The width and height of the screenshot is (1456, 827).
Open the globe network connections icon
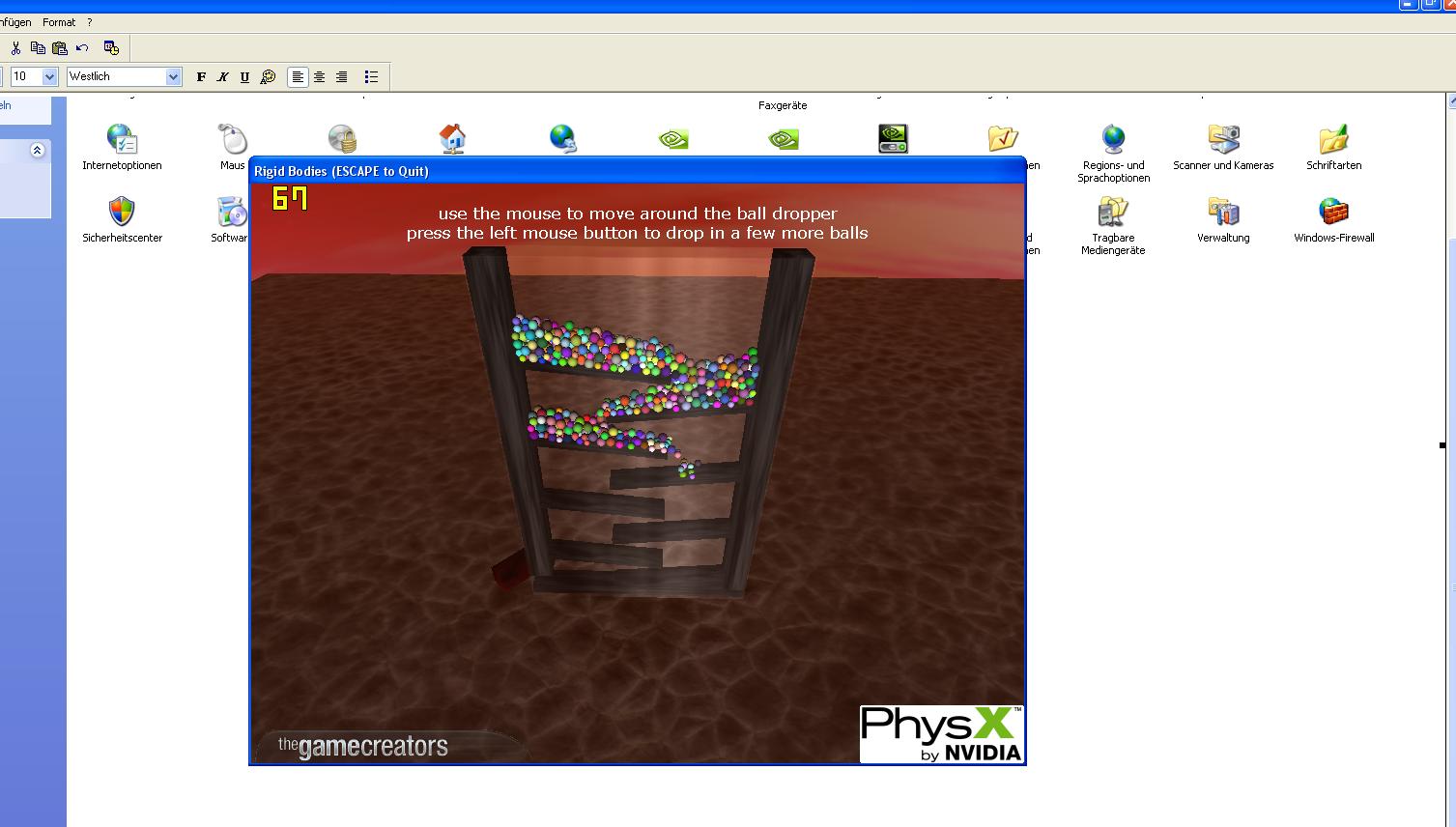pyautogui.click(x=562, y=139)
